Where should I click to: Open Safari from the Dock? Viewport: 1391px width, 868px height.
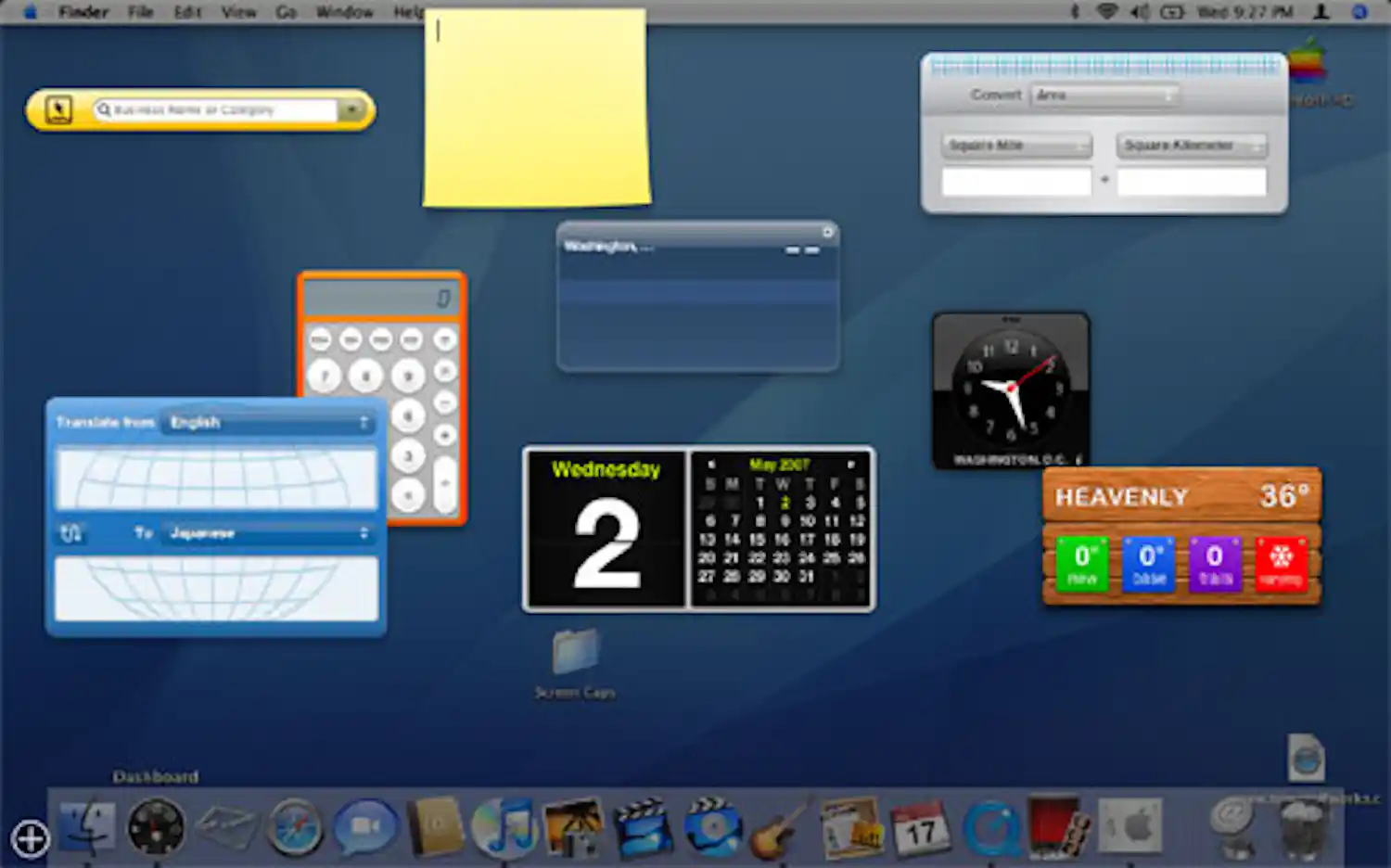click(295, 828)
